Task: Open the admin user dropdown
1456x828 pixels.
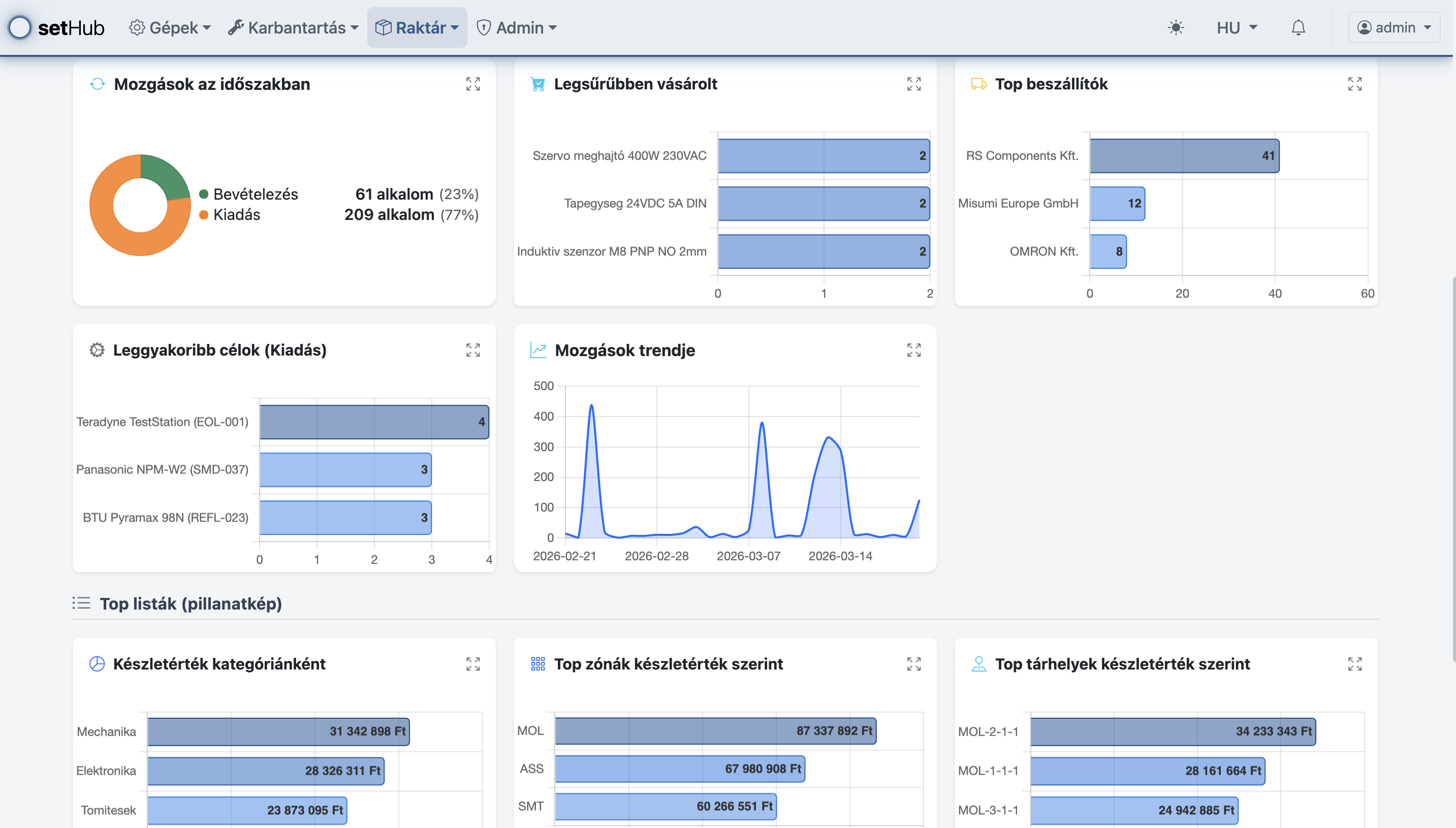Action: tap(1394, 28)
